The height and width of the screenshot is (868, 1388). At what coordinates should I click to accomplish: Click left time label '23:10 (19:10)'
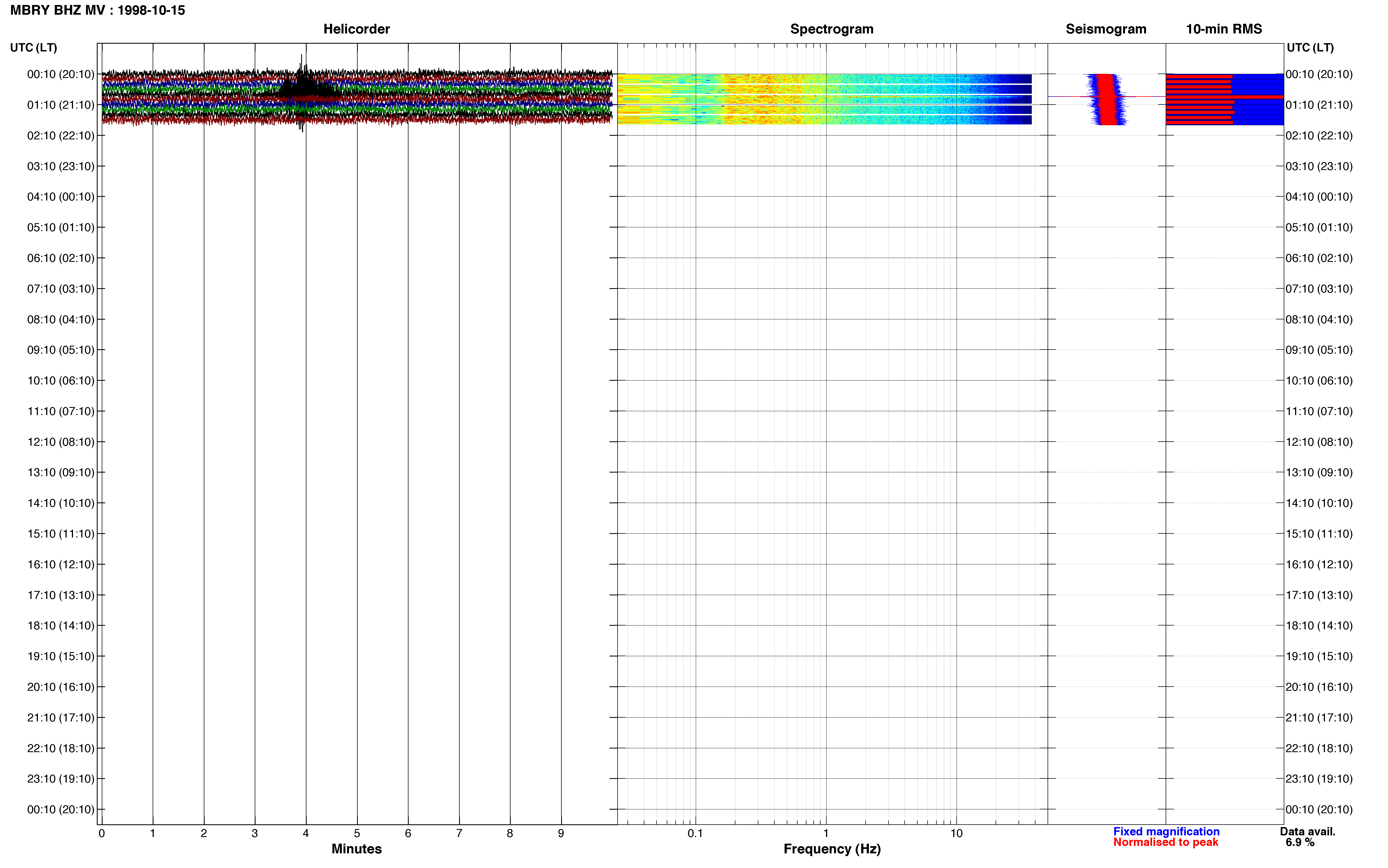click(61, 779)
